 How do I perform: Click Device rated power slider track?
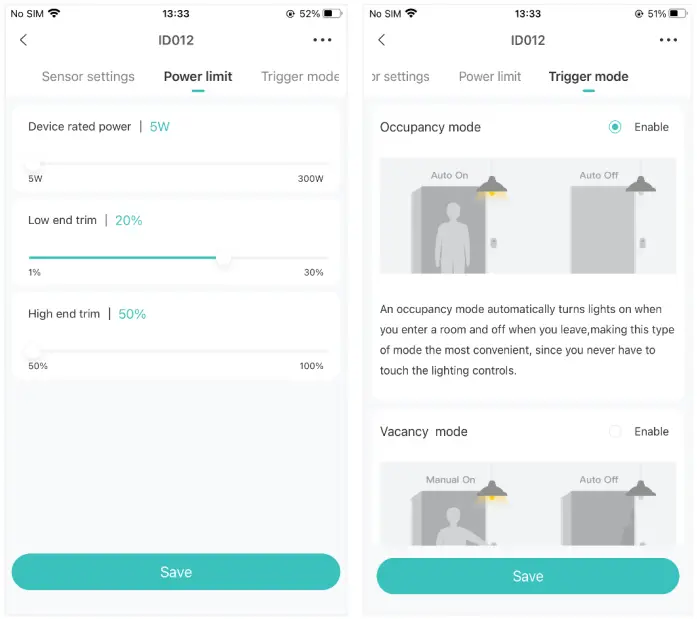pos(178,164)
